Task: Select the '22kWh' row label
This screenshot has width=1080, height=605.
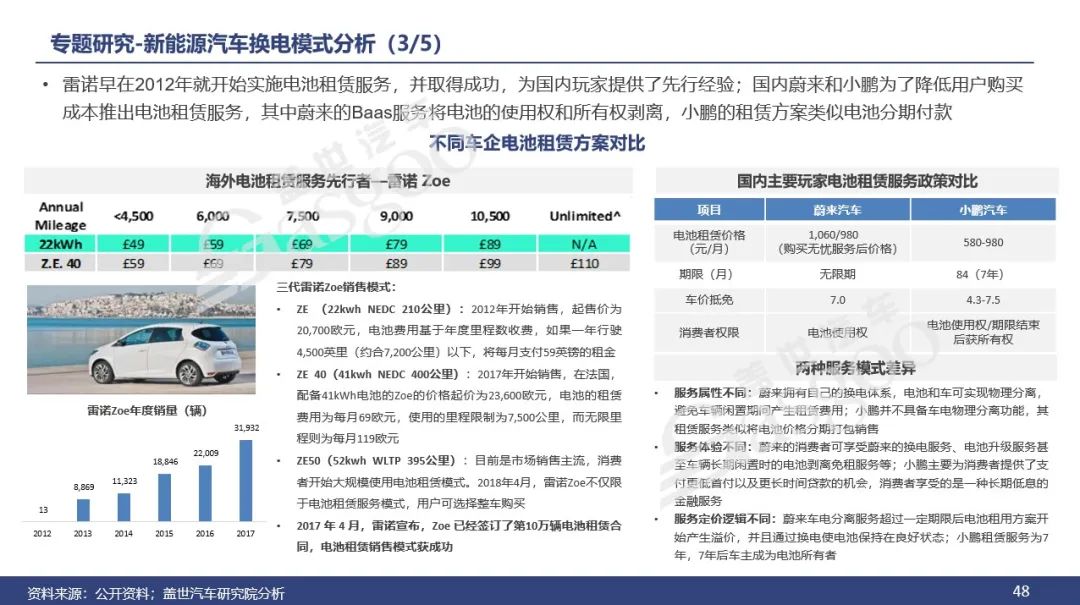Action: click(61, 244)
